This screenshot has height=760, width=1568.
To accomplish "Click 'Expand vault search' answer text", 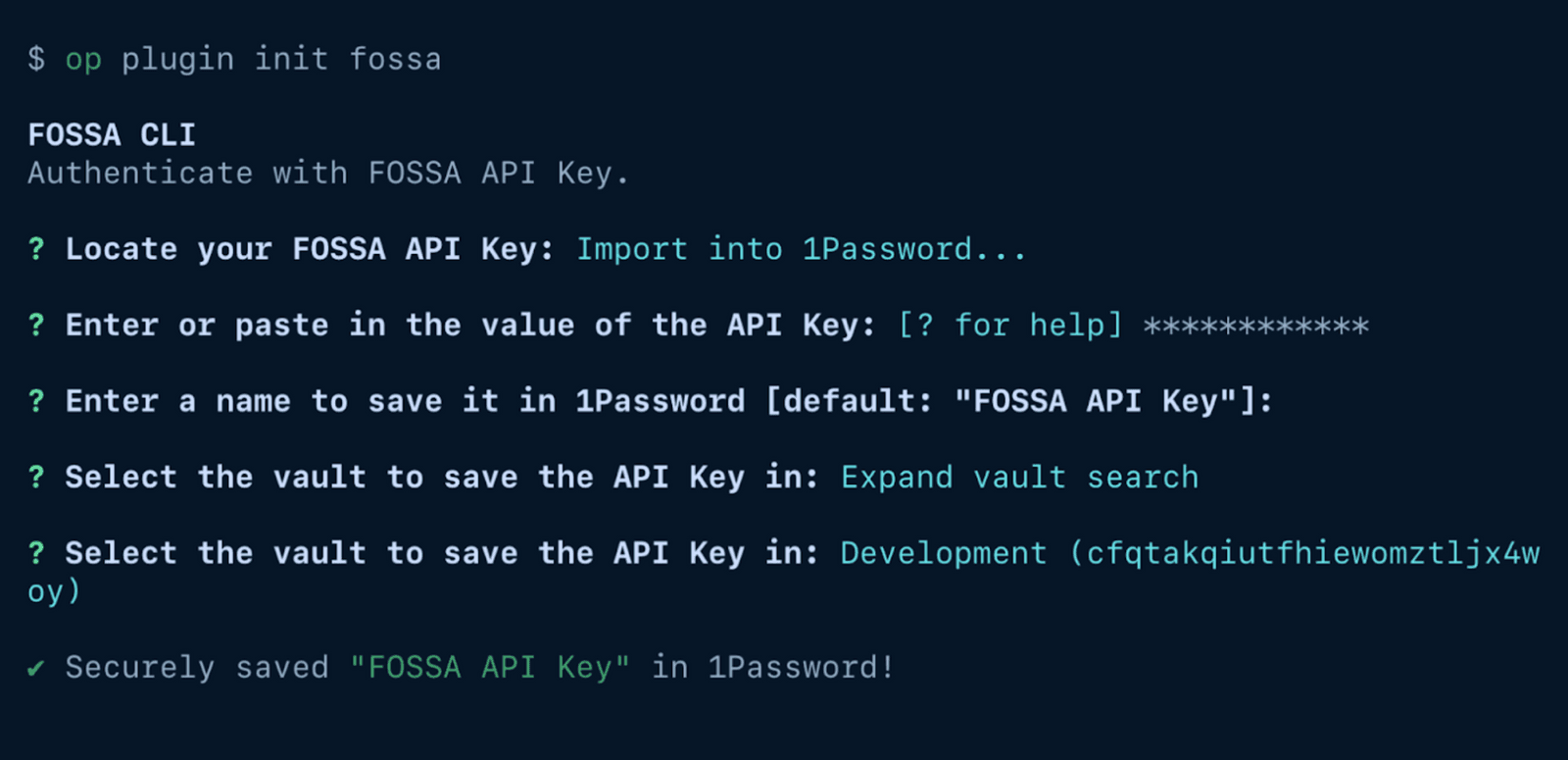I will [x=1019, y=478].
